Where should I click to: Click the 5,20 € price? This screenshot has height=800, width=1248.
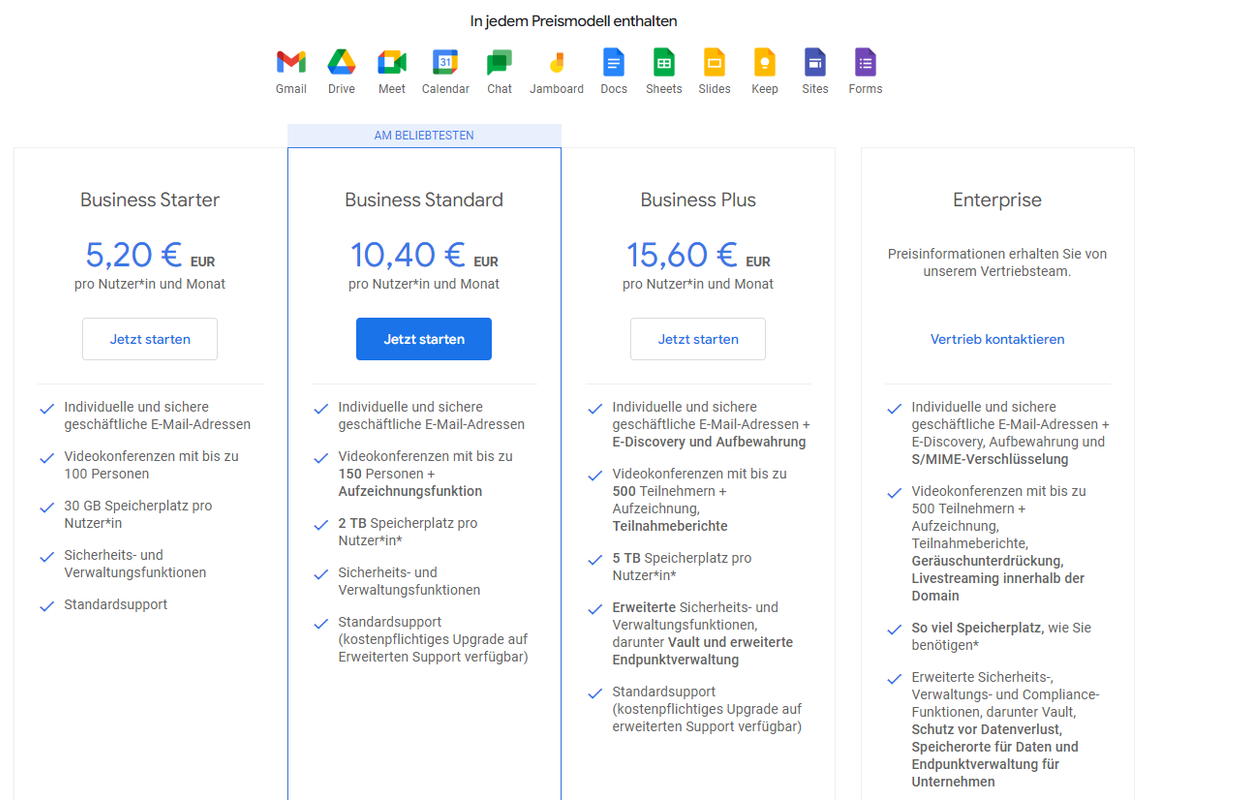(x=134, y=255)
